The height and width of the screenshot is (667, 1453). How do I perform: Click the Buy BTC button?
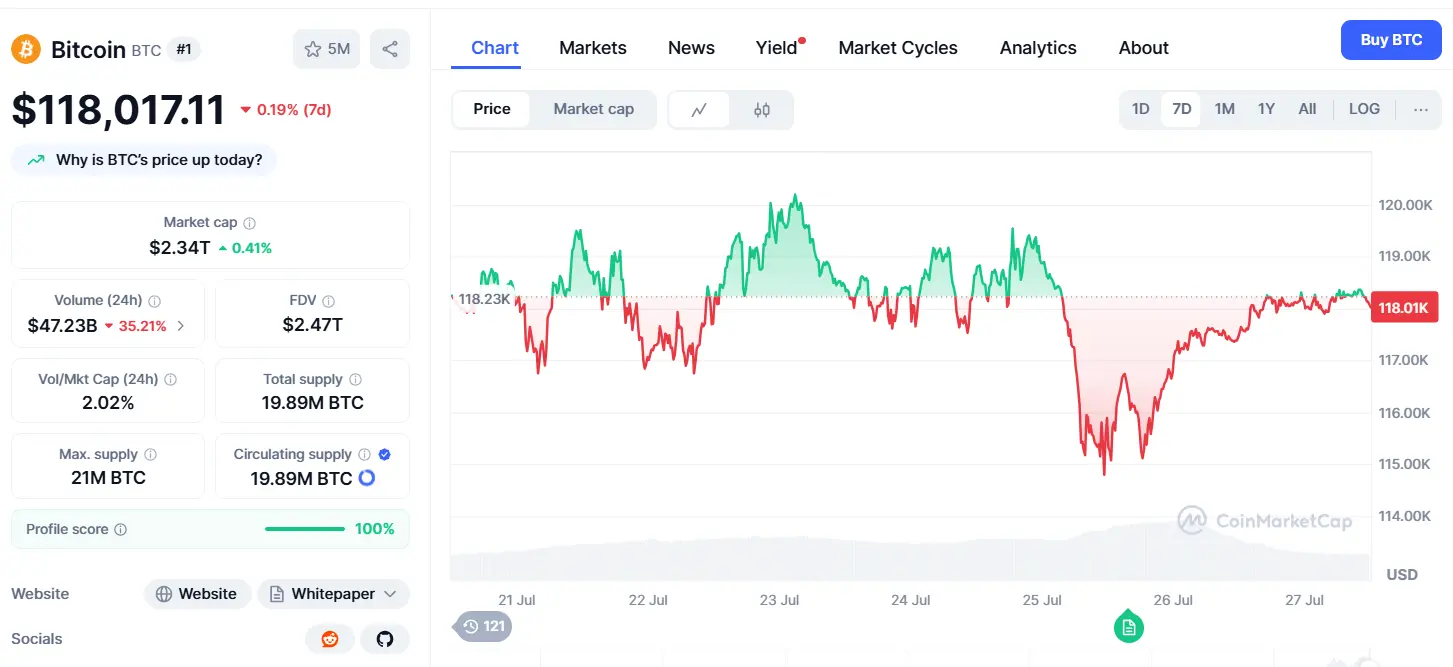point(1391,40)
